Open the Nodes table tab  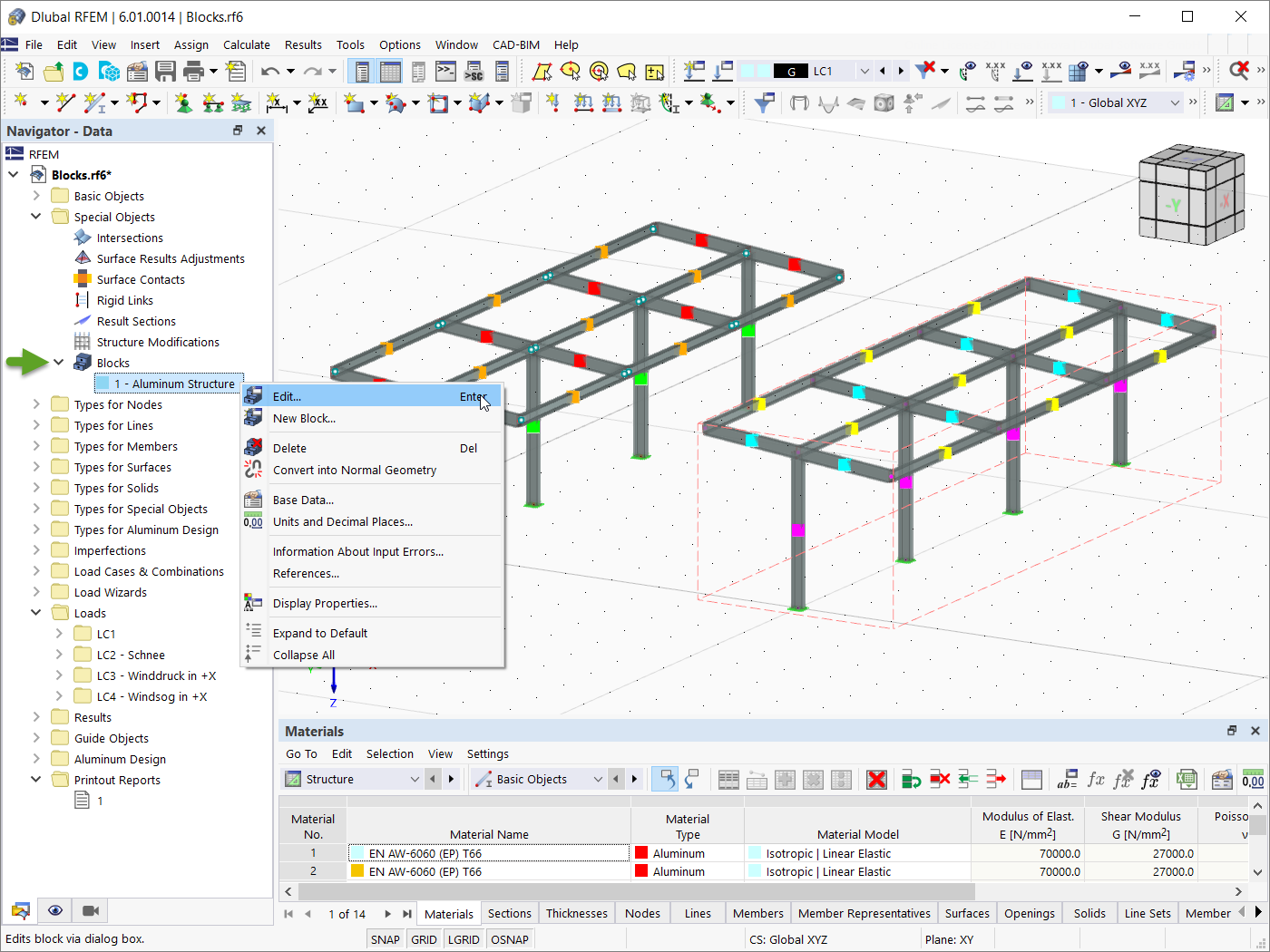click(642, 913)
